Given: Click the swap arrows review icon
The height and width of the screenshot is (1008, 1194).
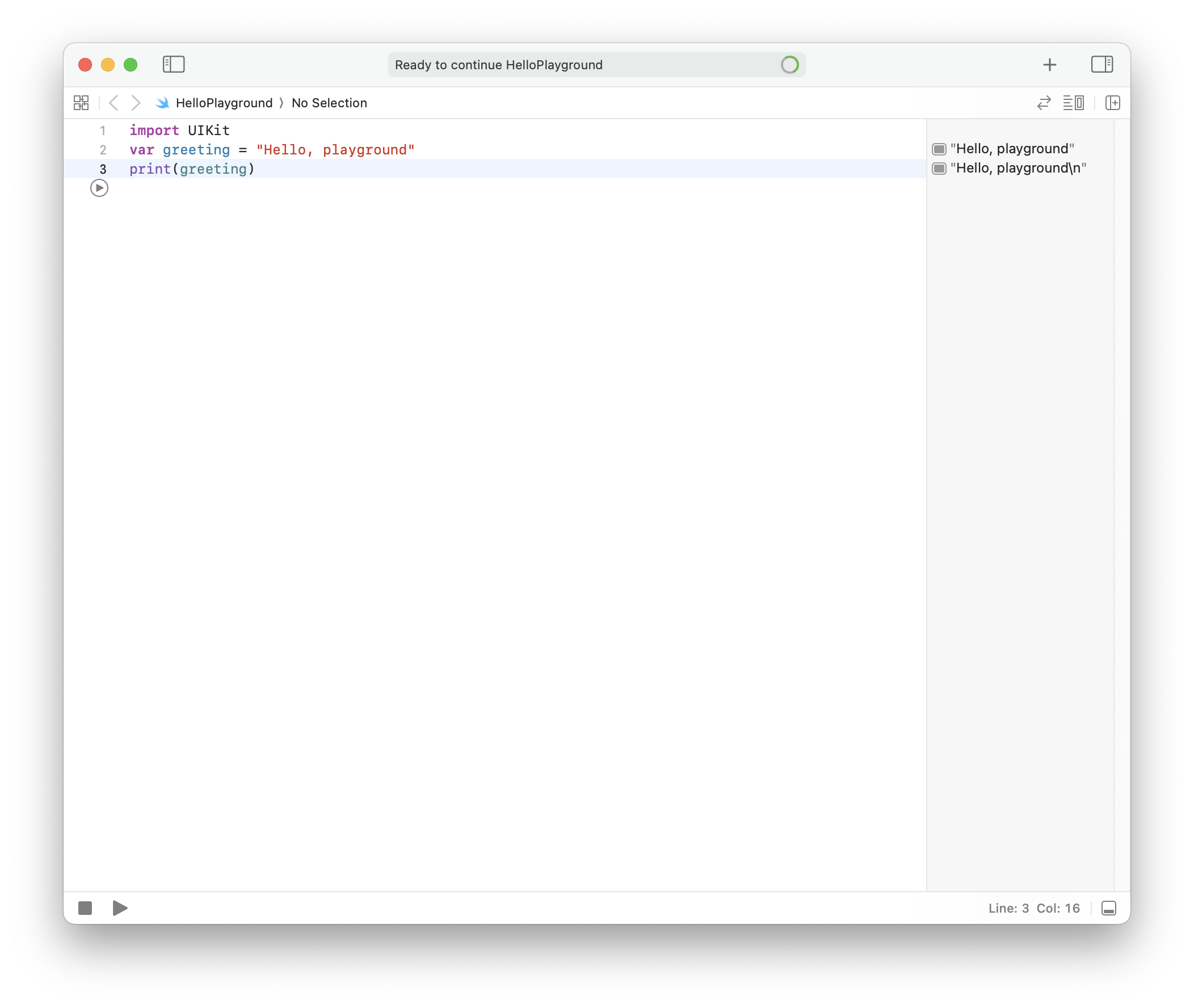Looking at the screenshot, I should (x=1044, y=103).
